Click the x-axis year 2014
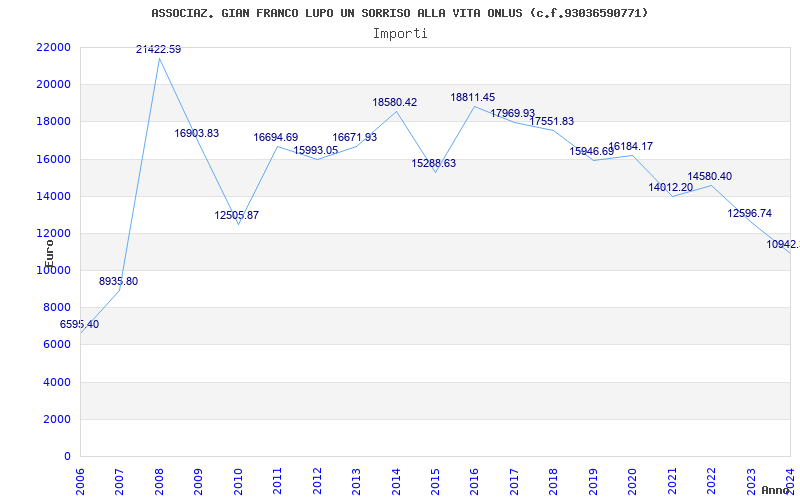Screen dimensions: 800x500 pos(396,480)
